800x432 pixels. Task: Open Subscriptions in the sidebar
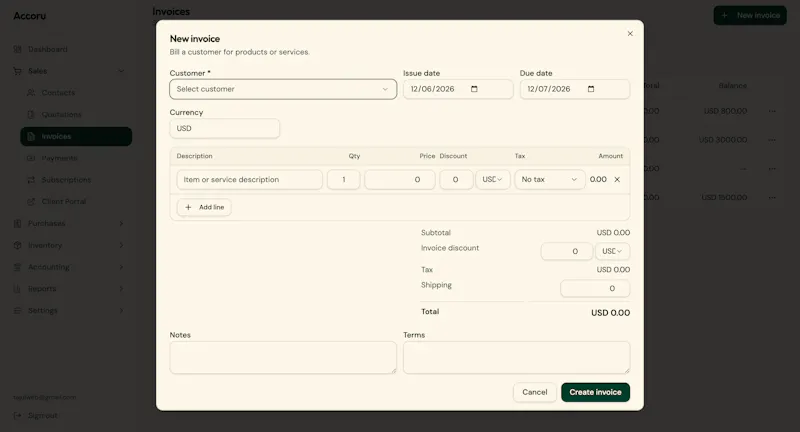(x=66, y=180)
